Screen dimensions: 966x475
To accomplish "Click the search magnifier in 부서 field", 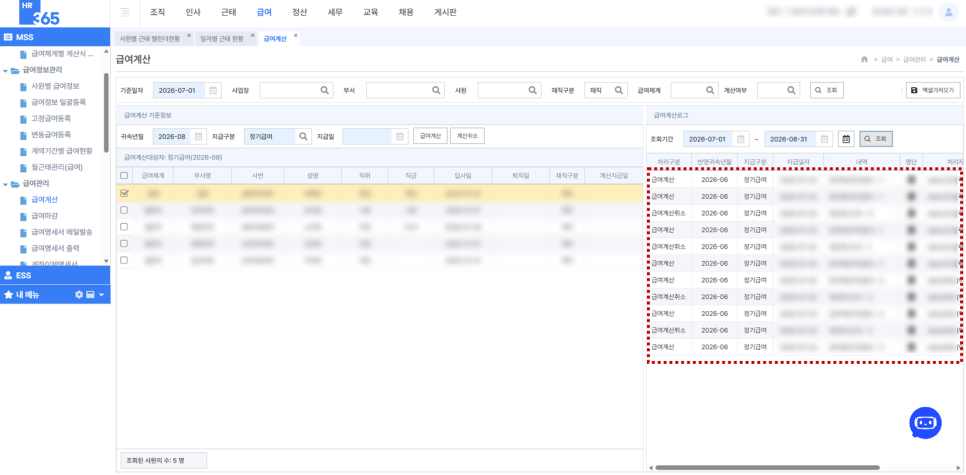I will point(436,91).
